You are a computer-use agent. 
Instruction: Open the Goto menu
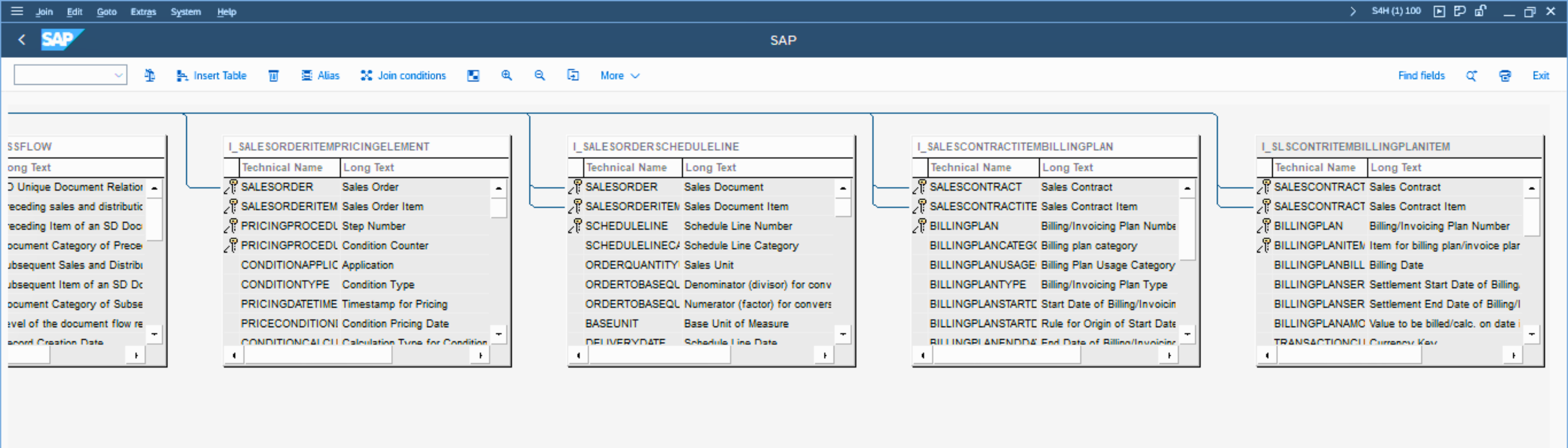(107, 12)
